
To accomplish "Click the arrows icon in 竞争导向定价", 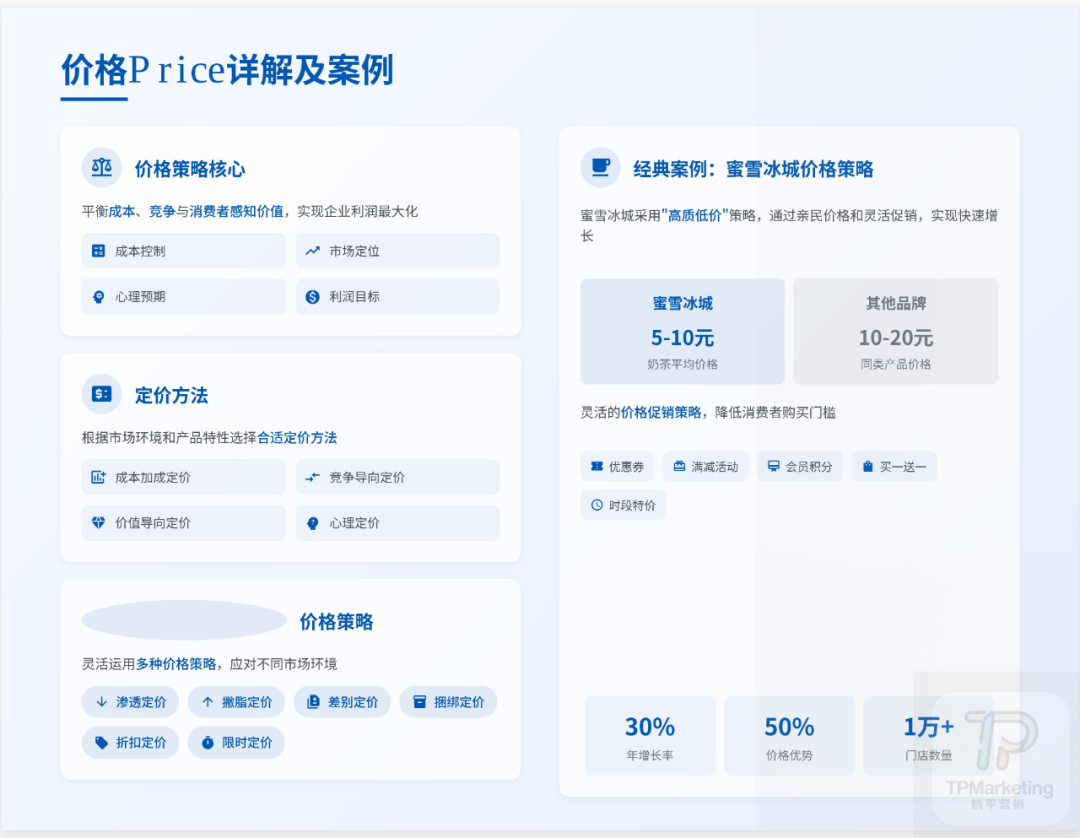I will tap(313, 477).
